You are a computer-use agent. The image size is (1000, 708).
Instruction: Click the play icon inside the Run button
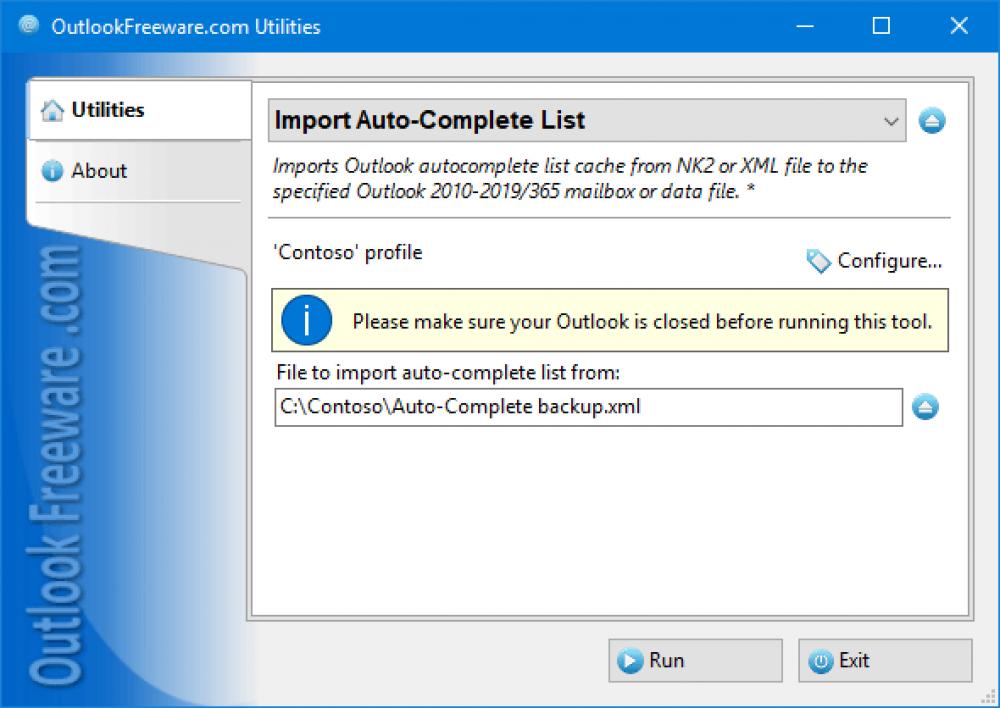pos(630,660)
